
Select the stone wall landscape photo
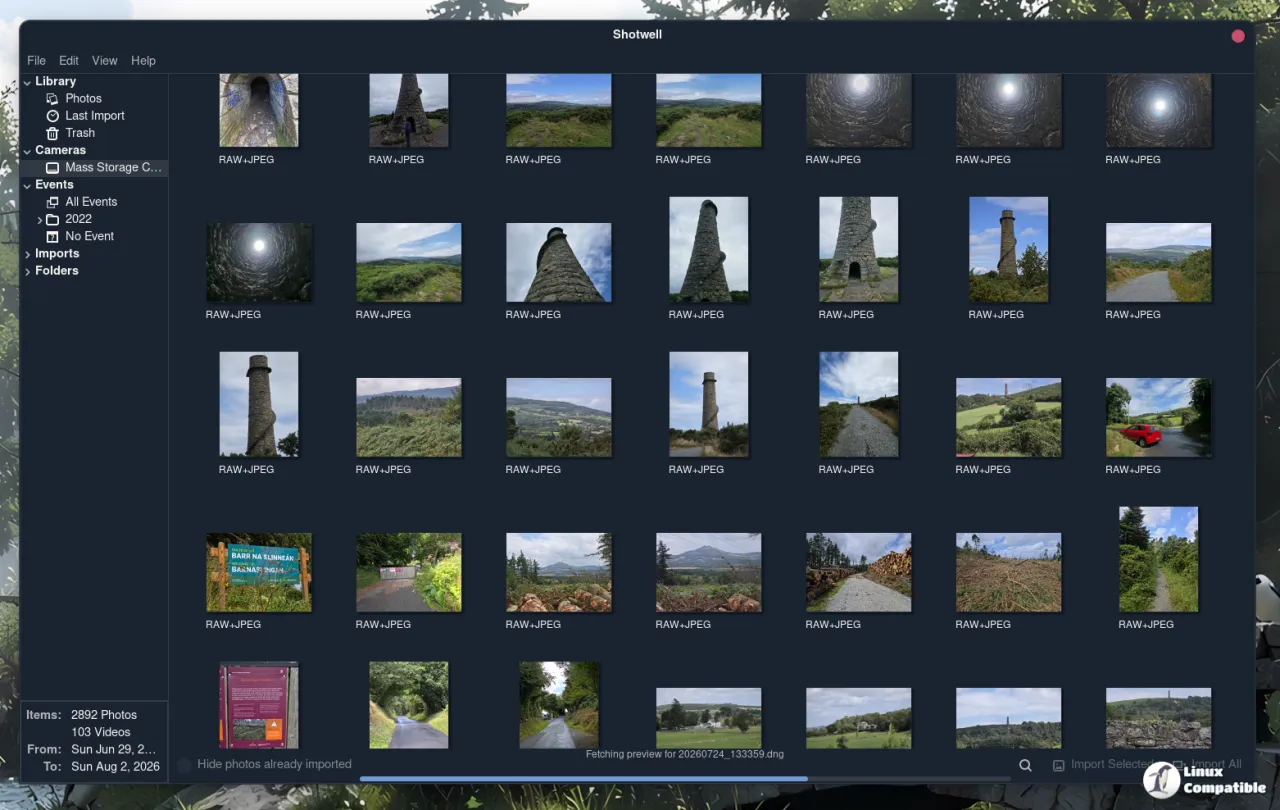tap(1158, 718)
